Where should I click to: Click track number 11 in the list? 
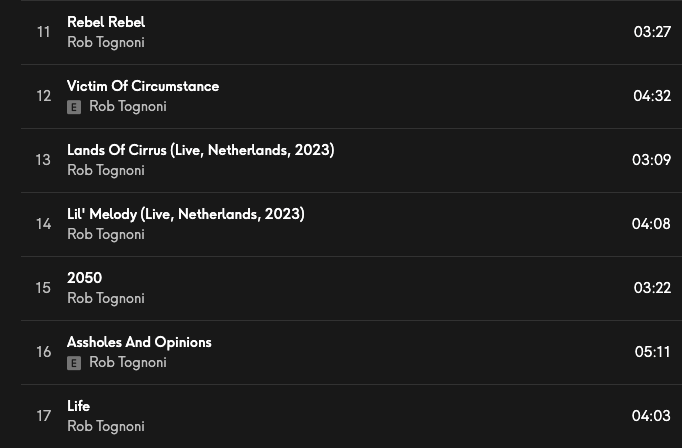click(x=43, y=32)
